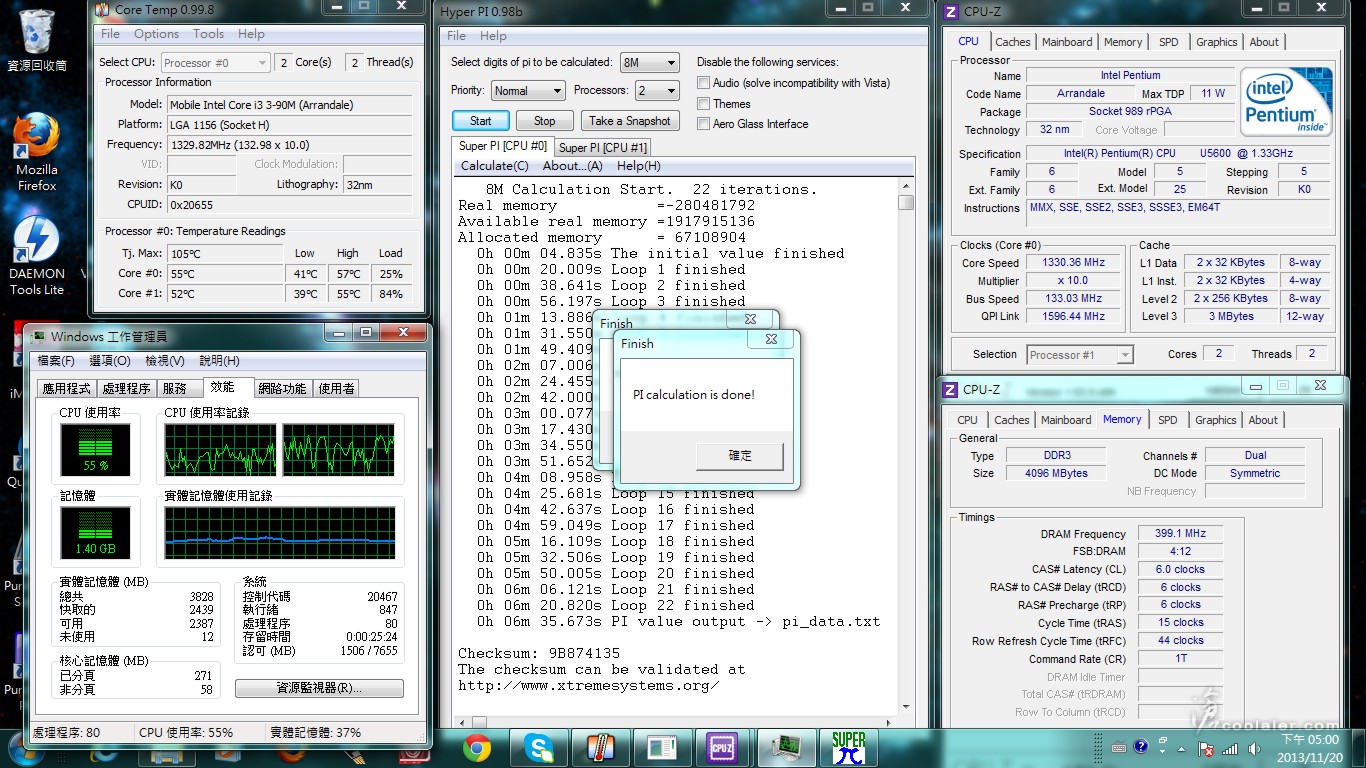Open Select CPU dropdown in Core Temp
Screen dimensions: 1366x768
[x=214, y=62]
